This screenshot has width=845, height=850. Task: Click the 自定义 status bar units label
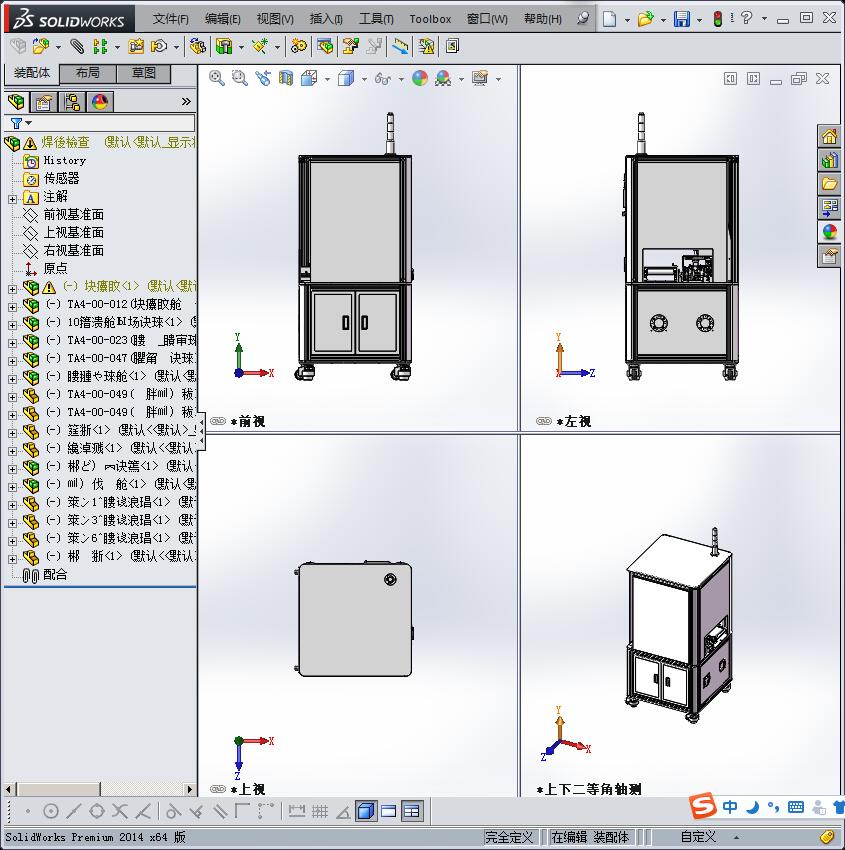(x=698, y=837)
